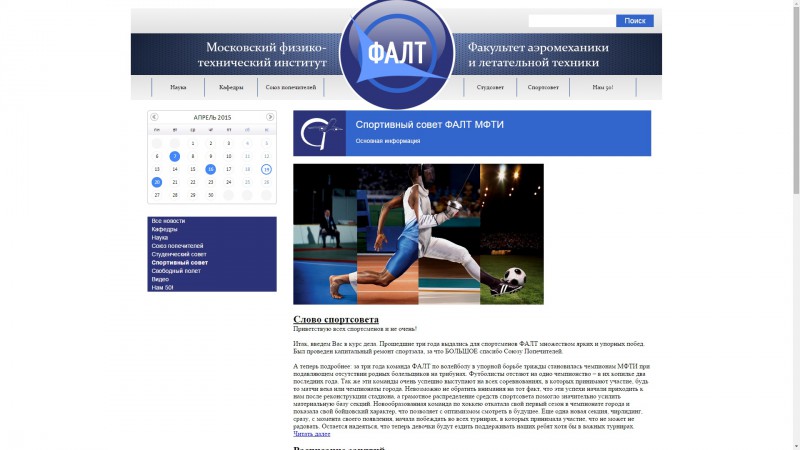The height and width of the screenshot is (450, 800).
Task: Click the Поиск search button
Action: (635, 20)
